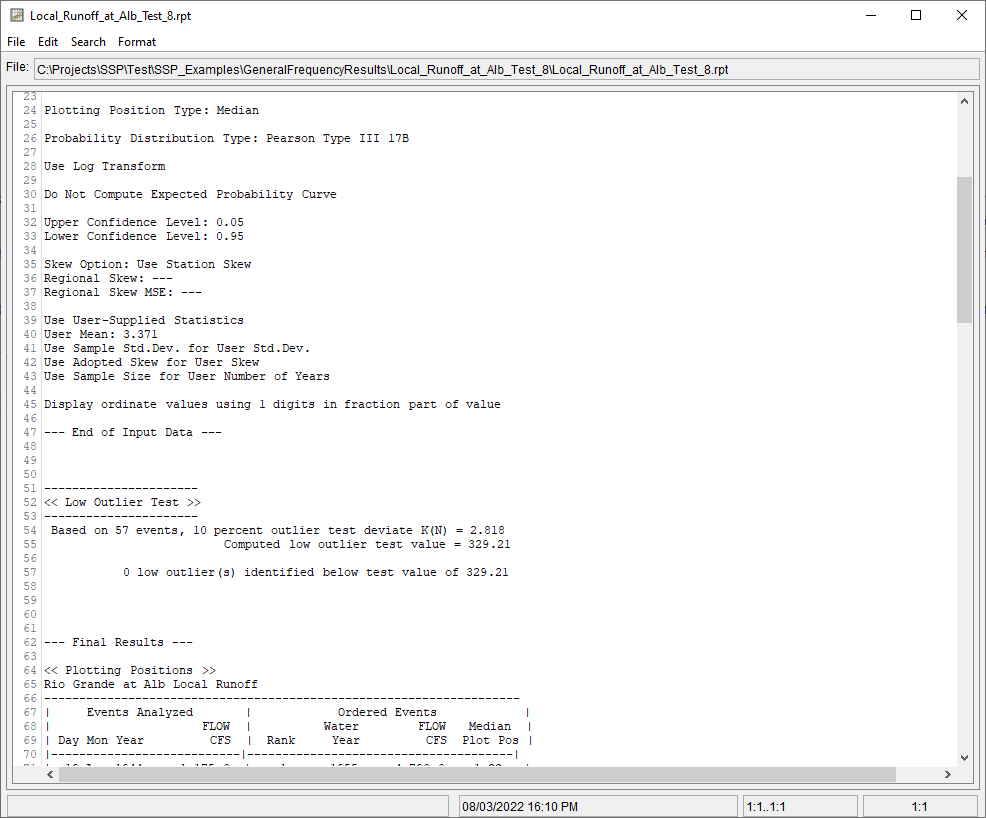Click 'Rio Grande at Alb Local Runoff' line

pos(151,685)
